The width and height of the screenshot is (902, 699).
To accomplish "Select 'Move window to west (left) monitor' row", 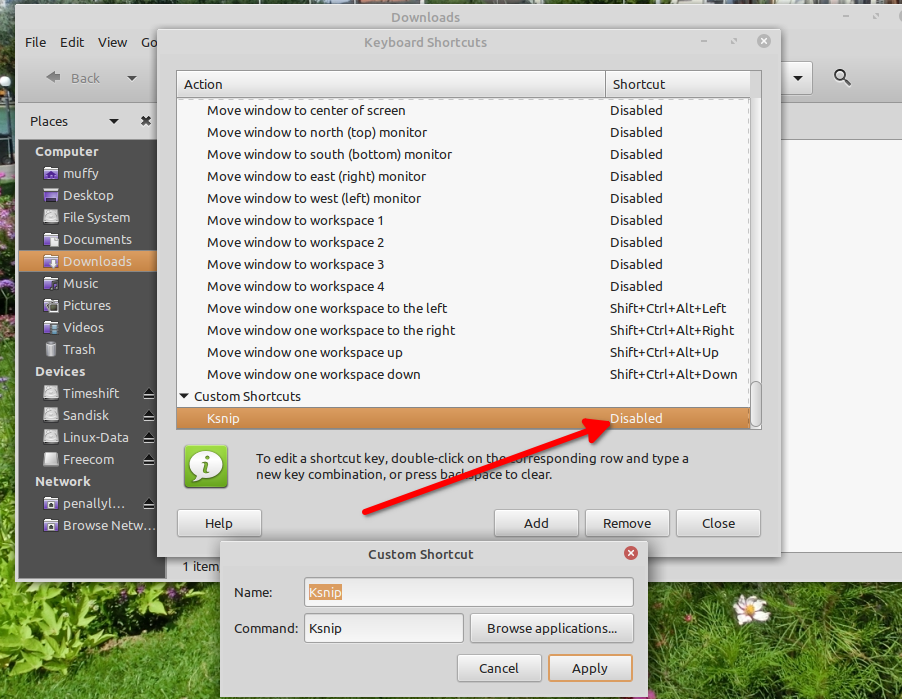I will [463, 198].
